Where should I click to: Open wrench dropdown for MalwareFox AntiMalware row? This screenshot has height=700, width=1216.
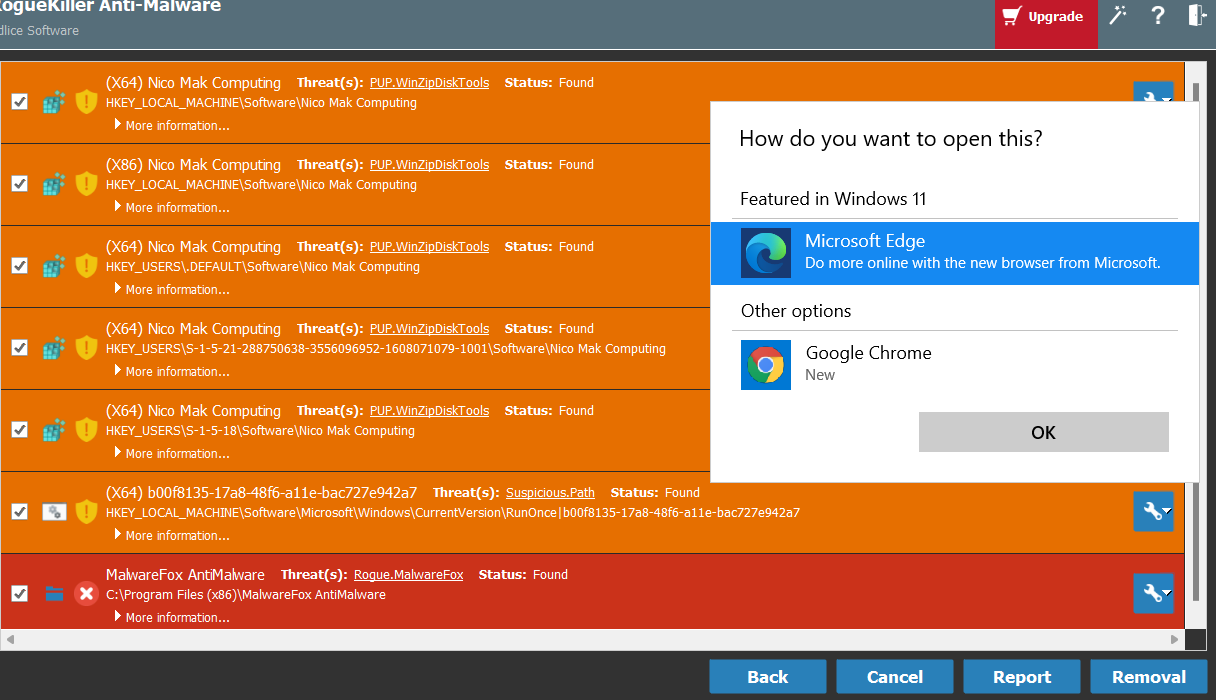point(1153,593)
